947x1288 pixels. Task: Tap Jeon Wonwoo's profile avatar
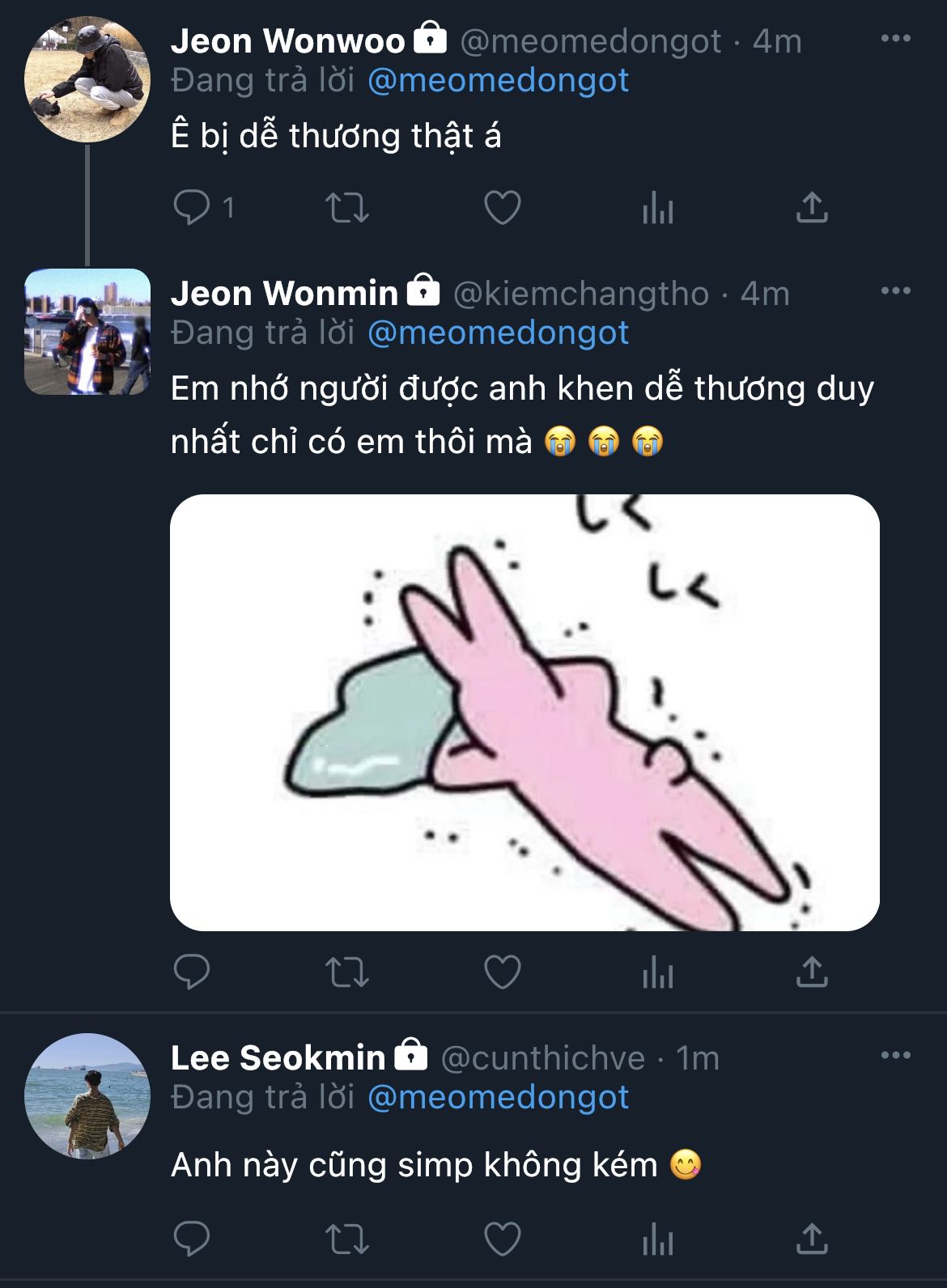click(87, 80)
